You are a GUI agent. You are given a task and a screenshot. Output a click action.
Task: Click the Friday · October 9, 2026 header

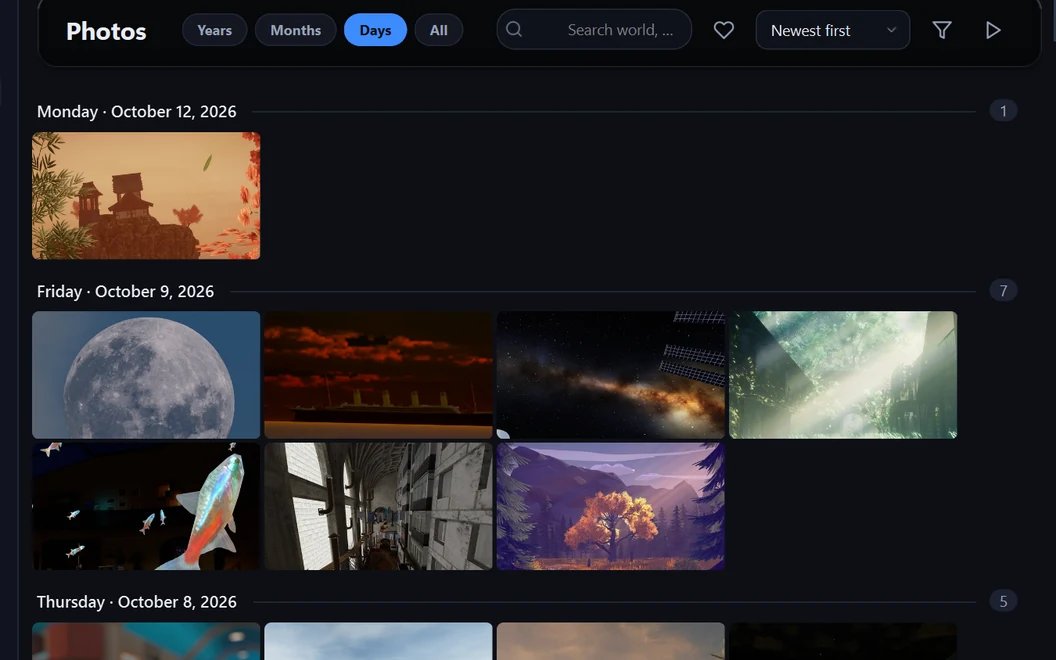point(125,292)
